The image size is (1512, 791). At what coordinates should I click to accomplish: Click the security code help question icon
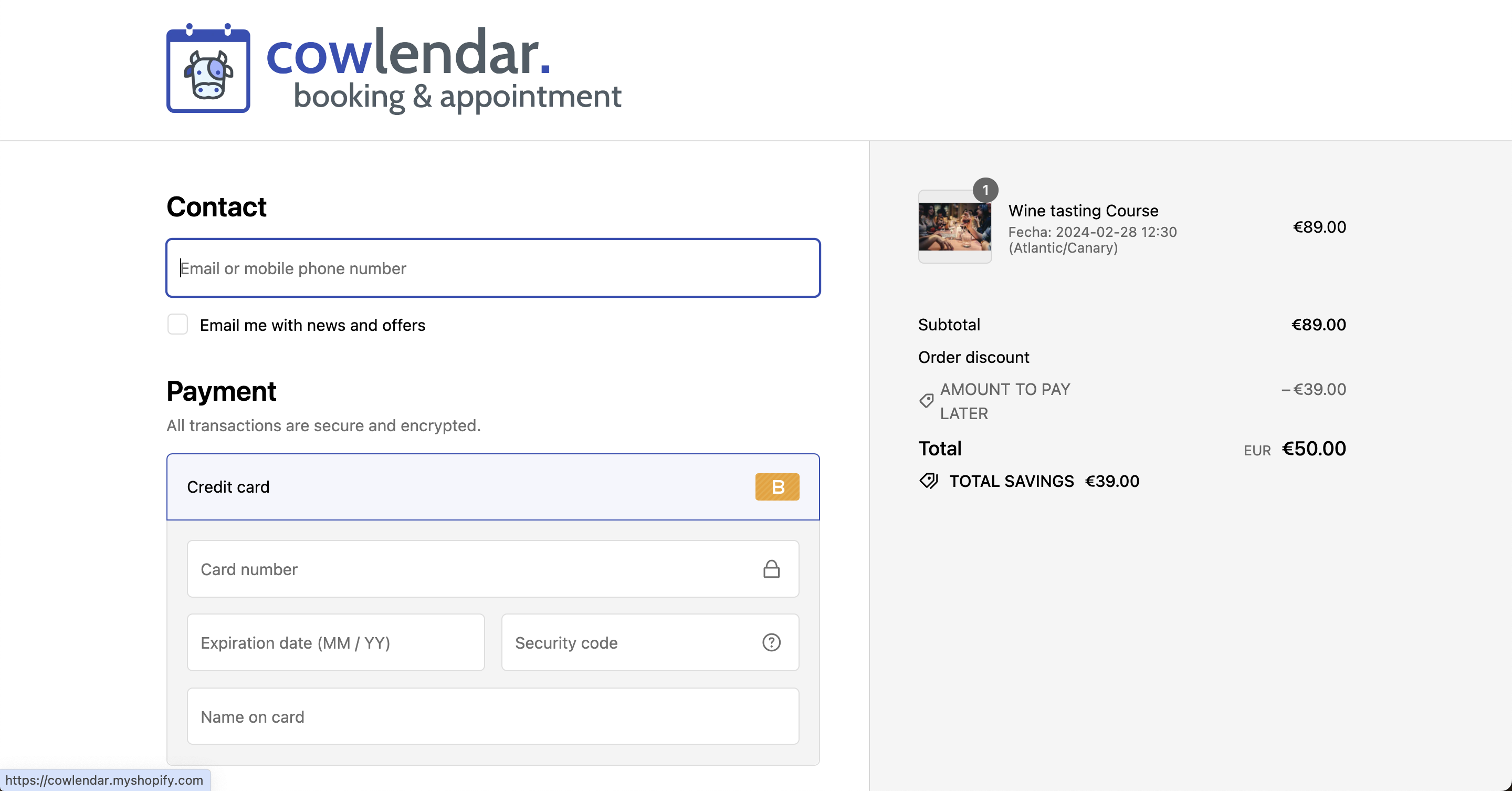pos(771,642)
